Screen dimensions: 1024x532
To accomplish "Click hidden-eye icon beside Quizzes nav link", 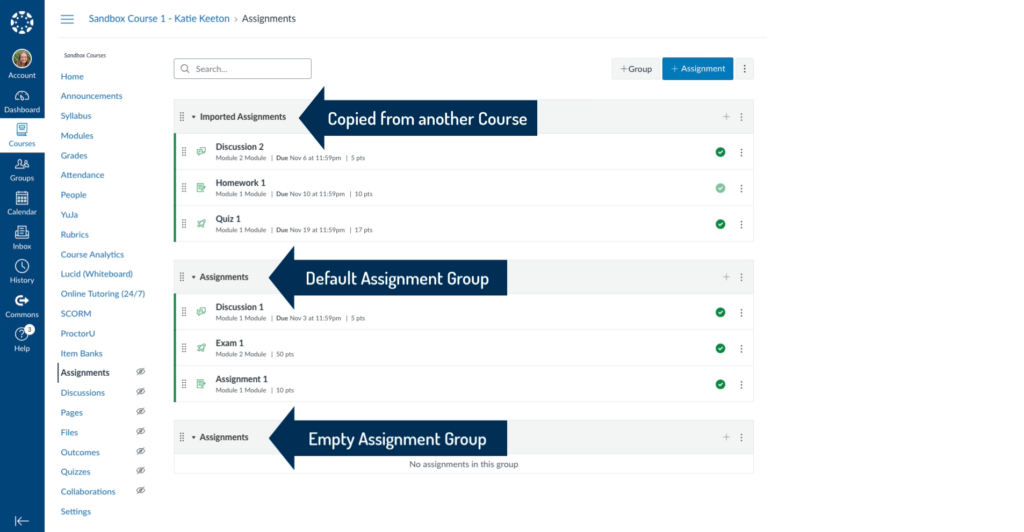I will (x=140, y=471).
